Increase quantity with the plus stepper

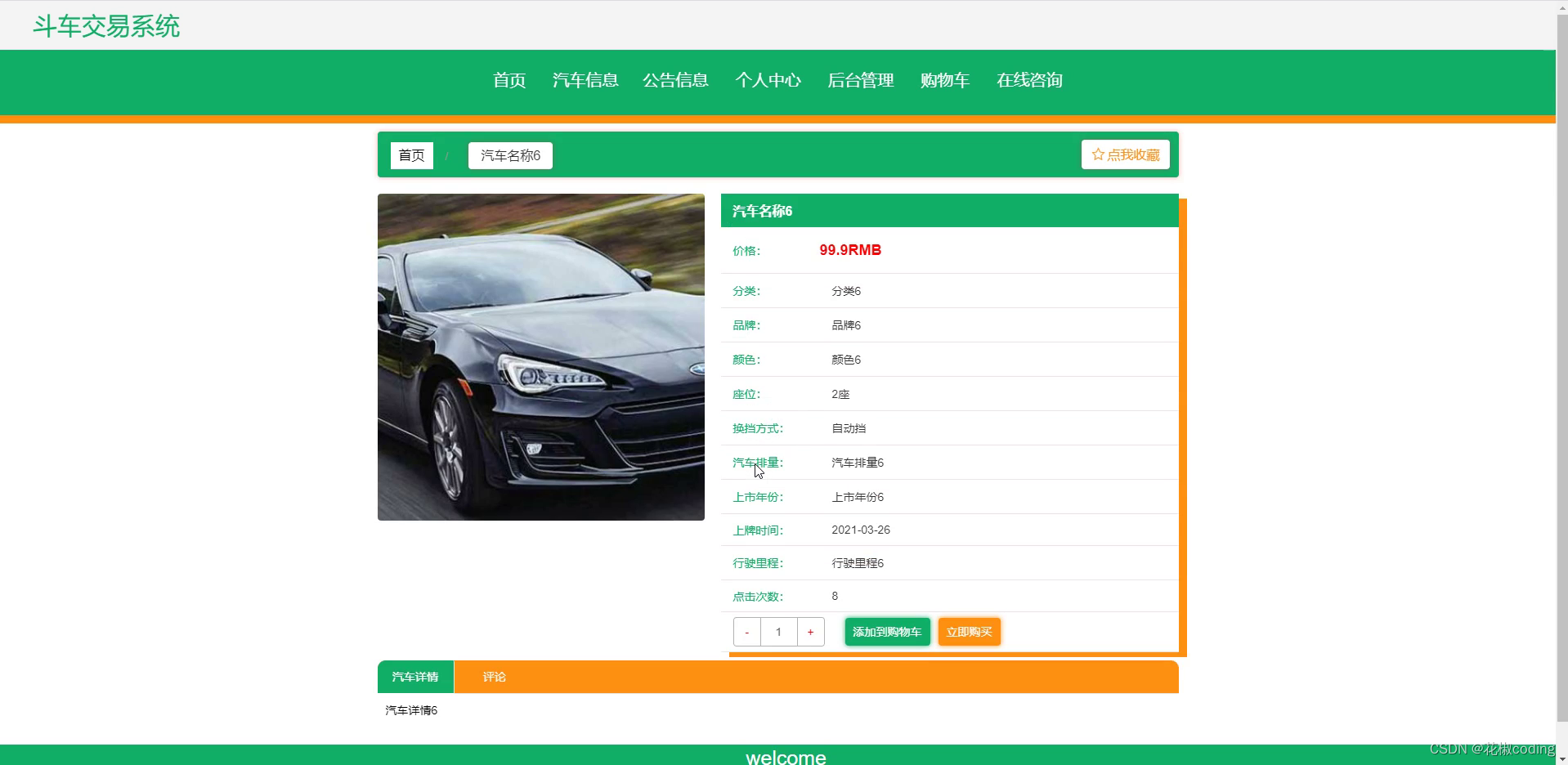point(809,631)
